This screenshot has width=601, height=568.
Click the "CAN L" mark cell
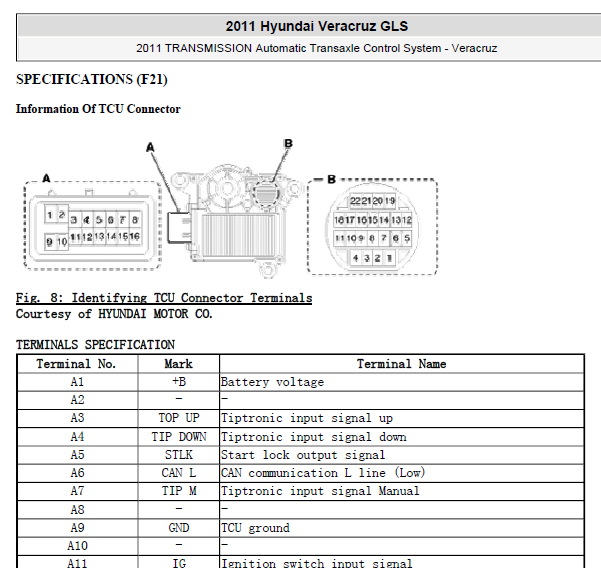pos(178,473)
